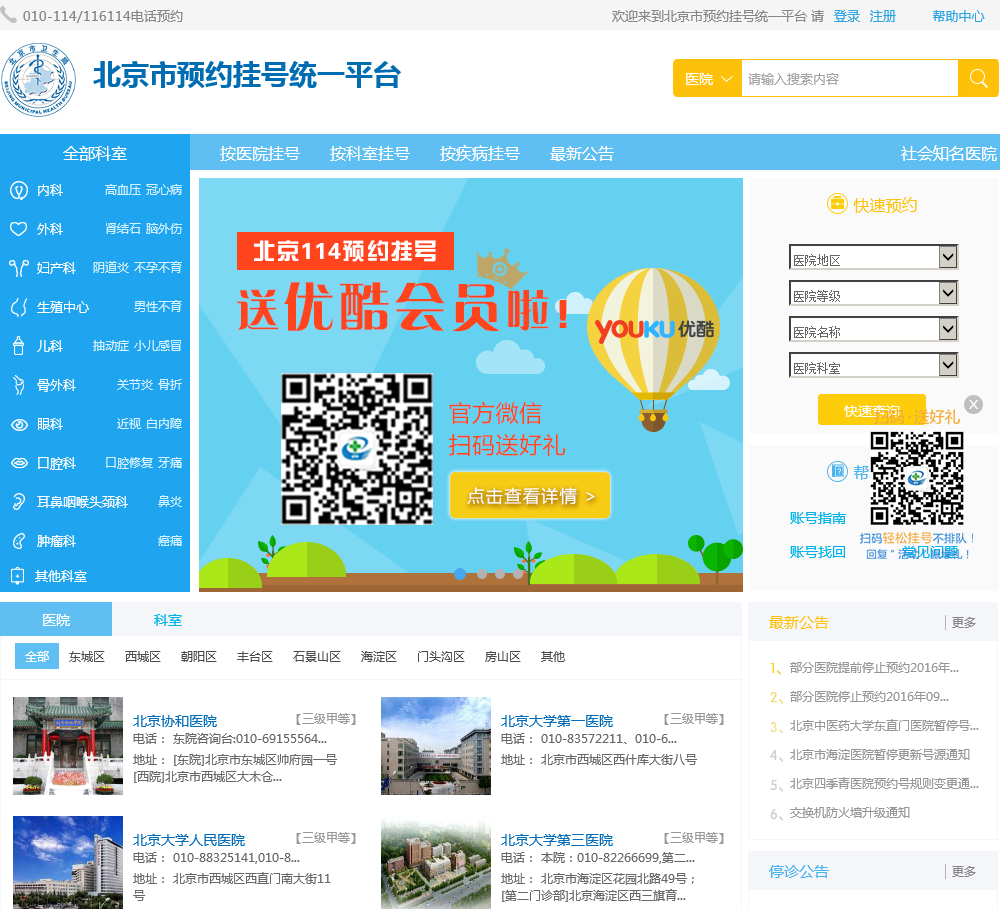
Task: Filter hospitals by 朝阳区
Action: coord(198,656)
